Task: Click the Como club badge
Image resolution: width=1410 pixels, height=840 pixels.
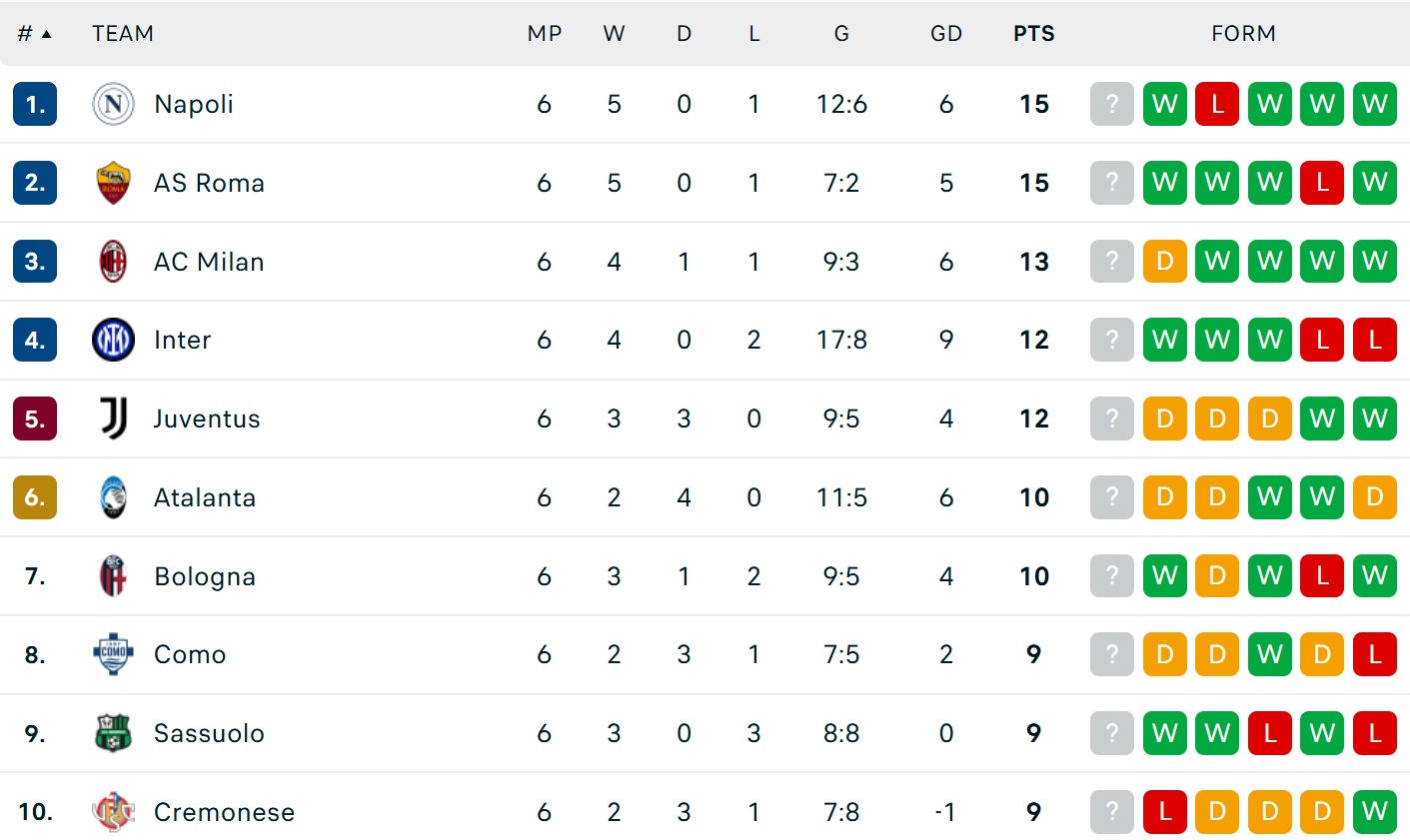Action: click(113, 654)
